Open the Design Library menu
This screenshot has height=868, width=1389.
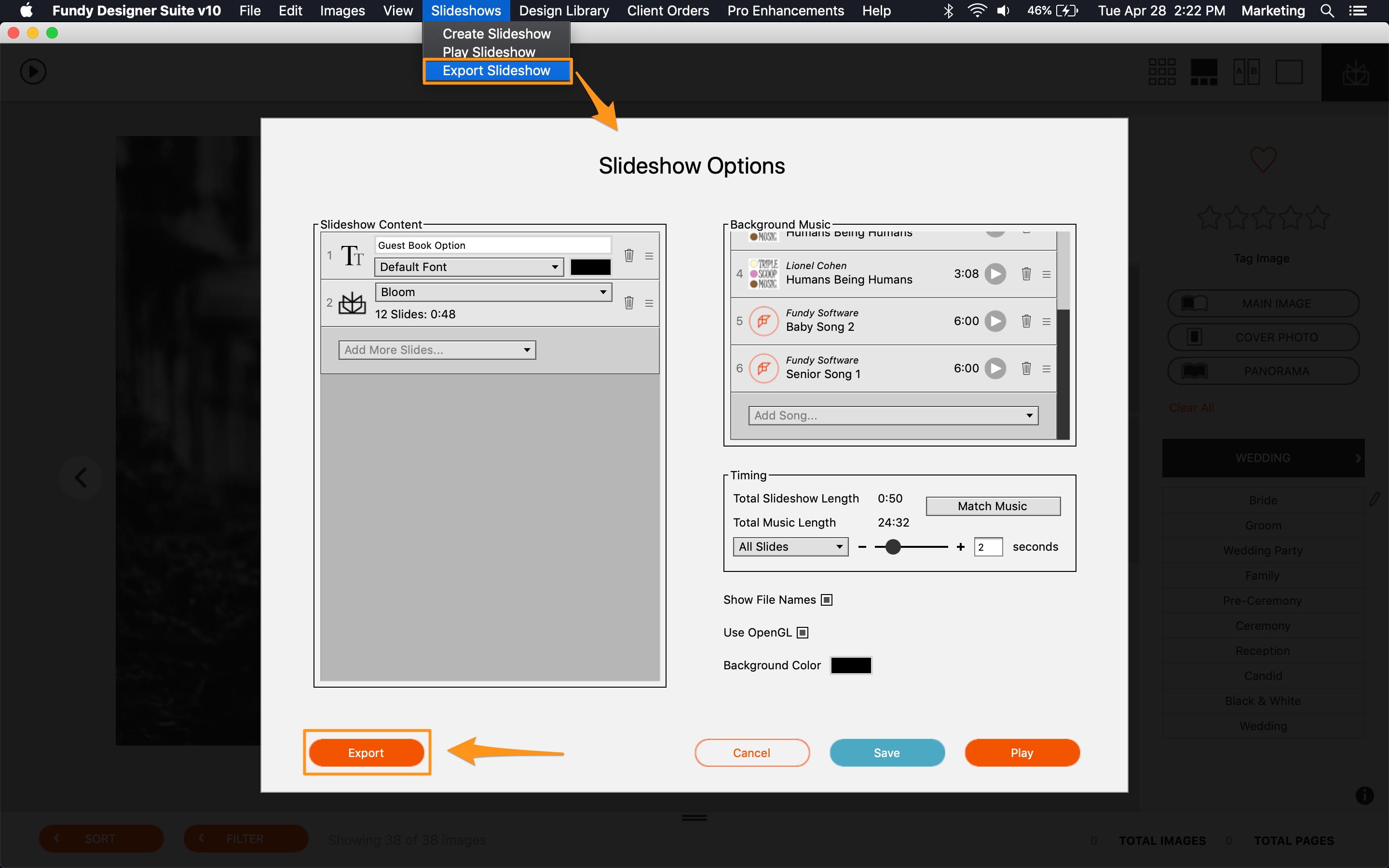[x=564, y=10]
